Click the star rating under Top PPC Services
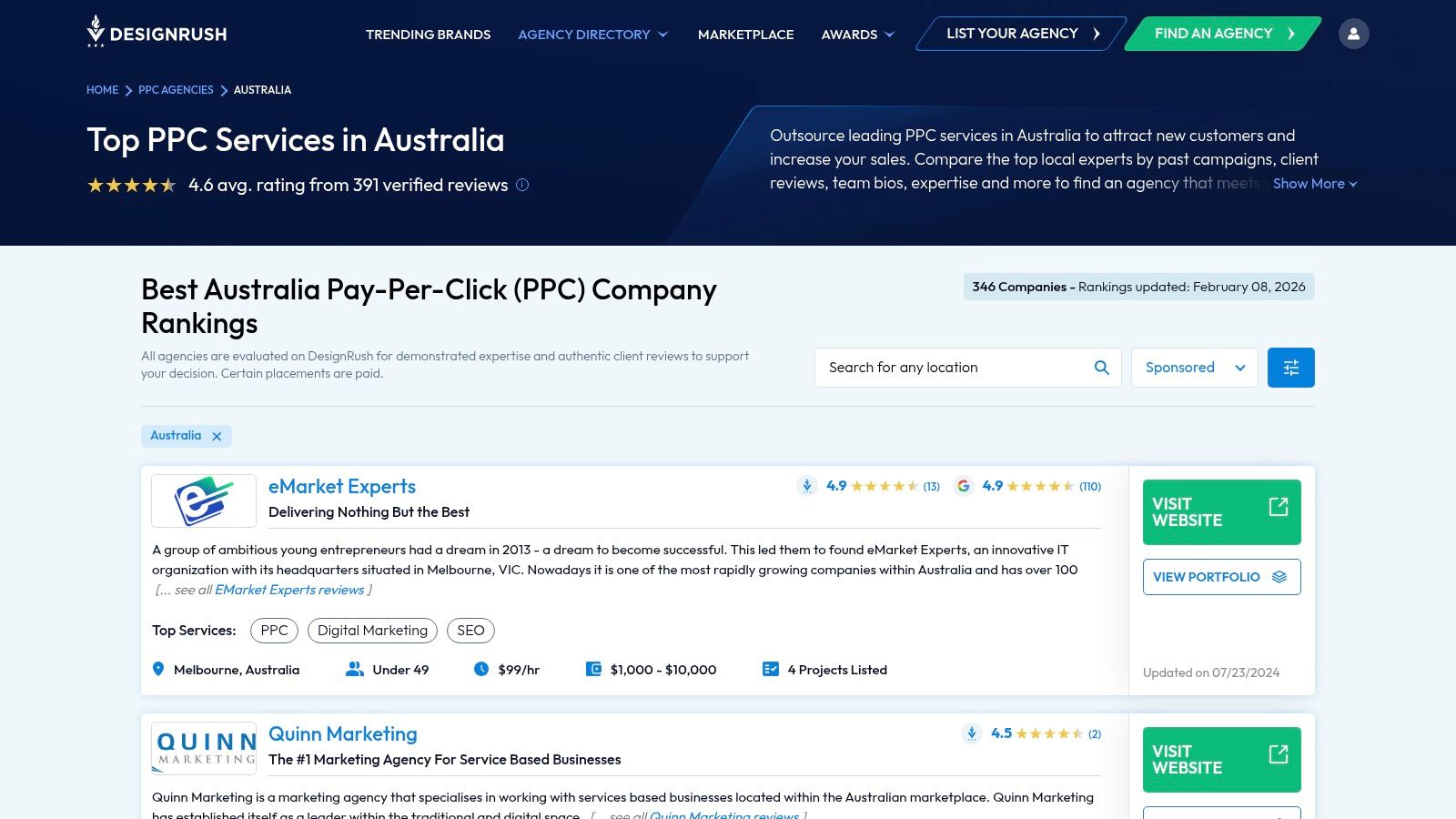1456x819 pixels. pos(132,185)
